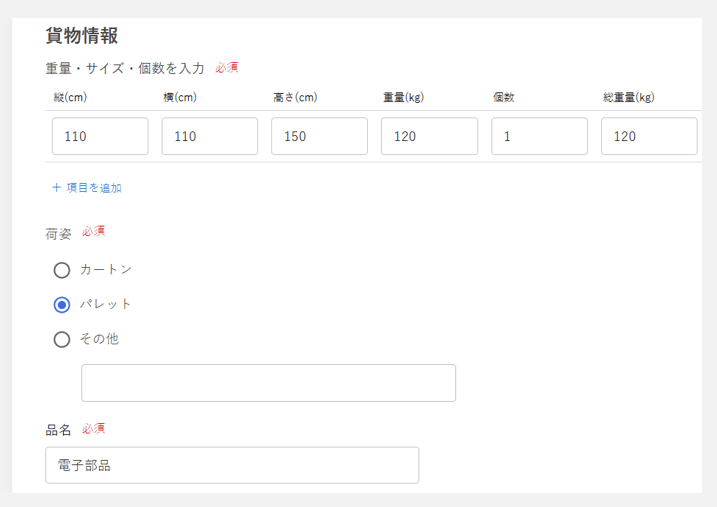
Task: Focus the 重量(kg) weight input field
Action: pos(429,137)
